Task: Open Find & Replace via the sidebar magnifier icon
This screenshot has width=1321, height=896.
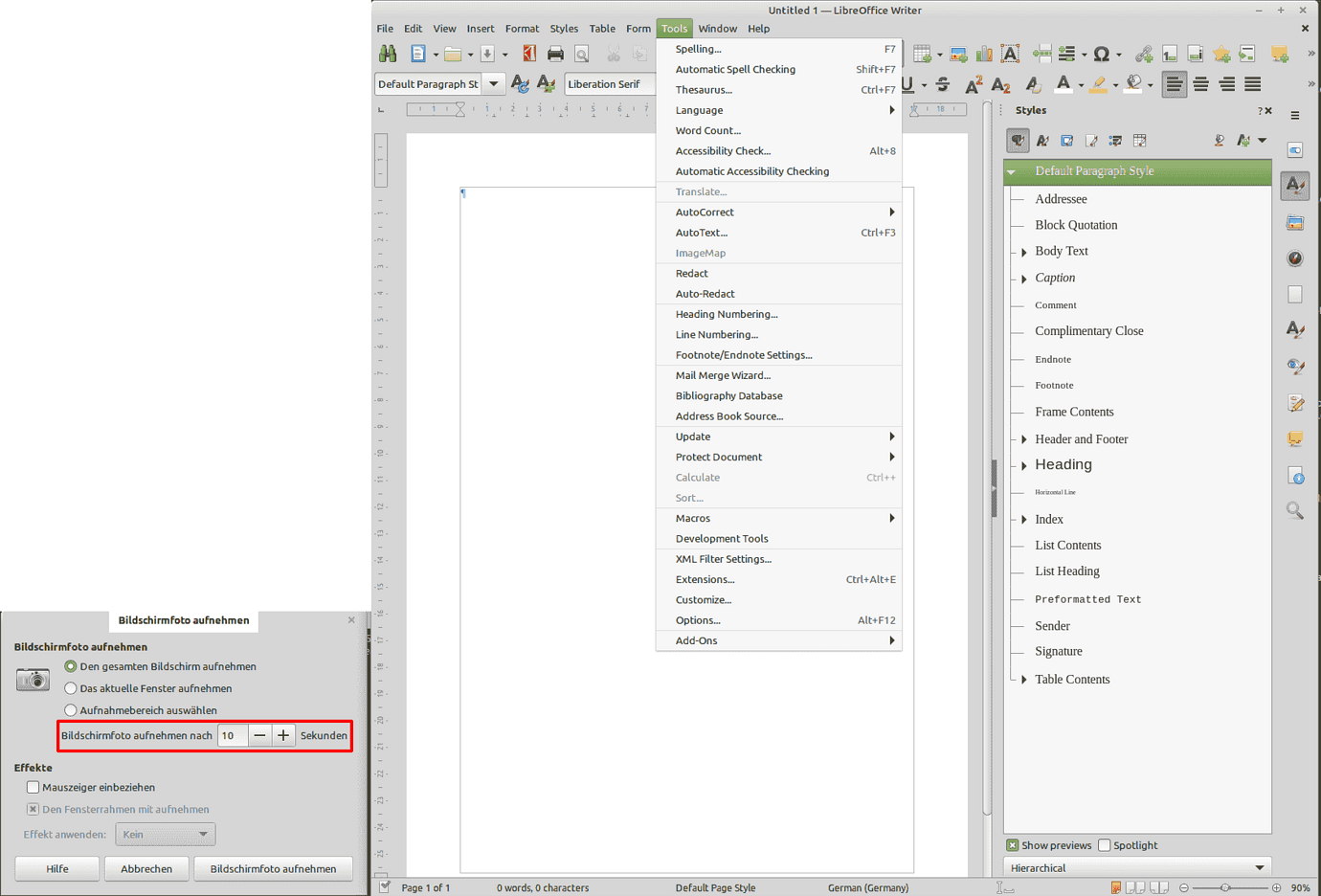Action: pos(1295,510)
